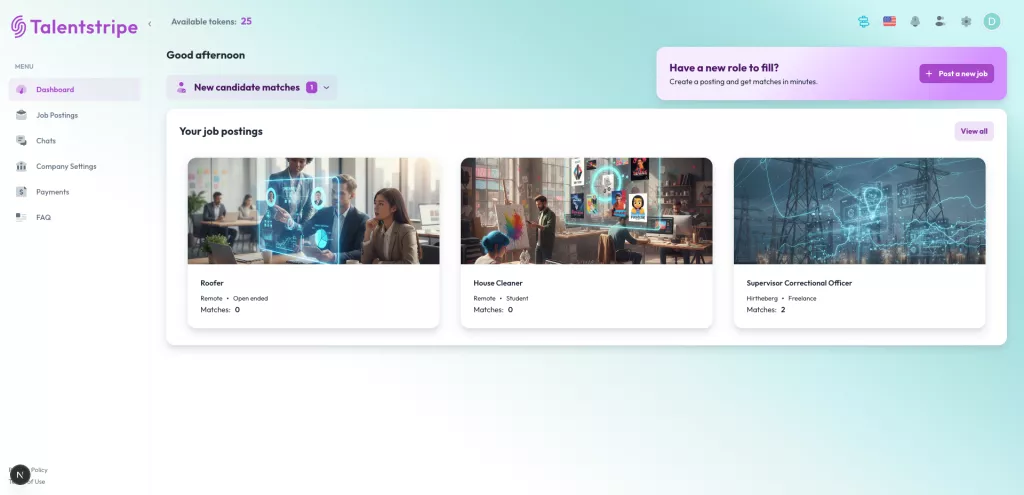Click the candidate matches count badge 1
This screenshot has width=1024, height=495.
coord(312,88)
